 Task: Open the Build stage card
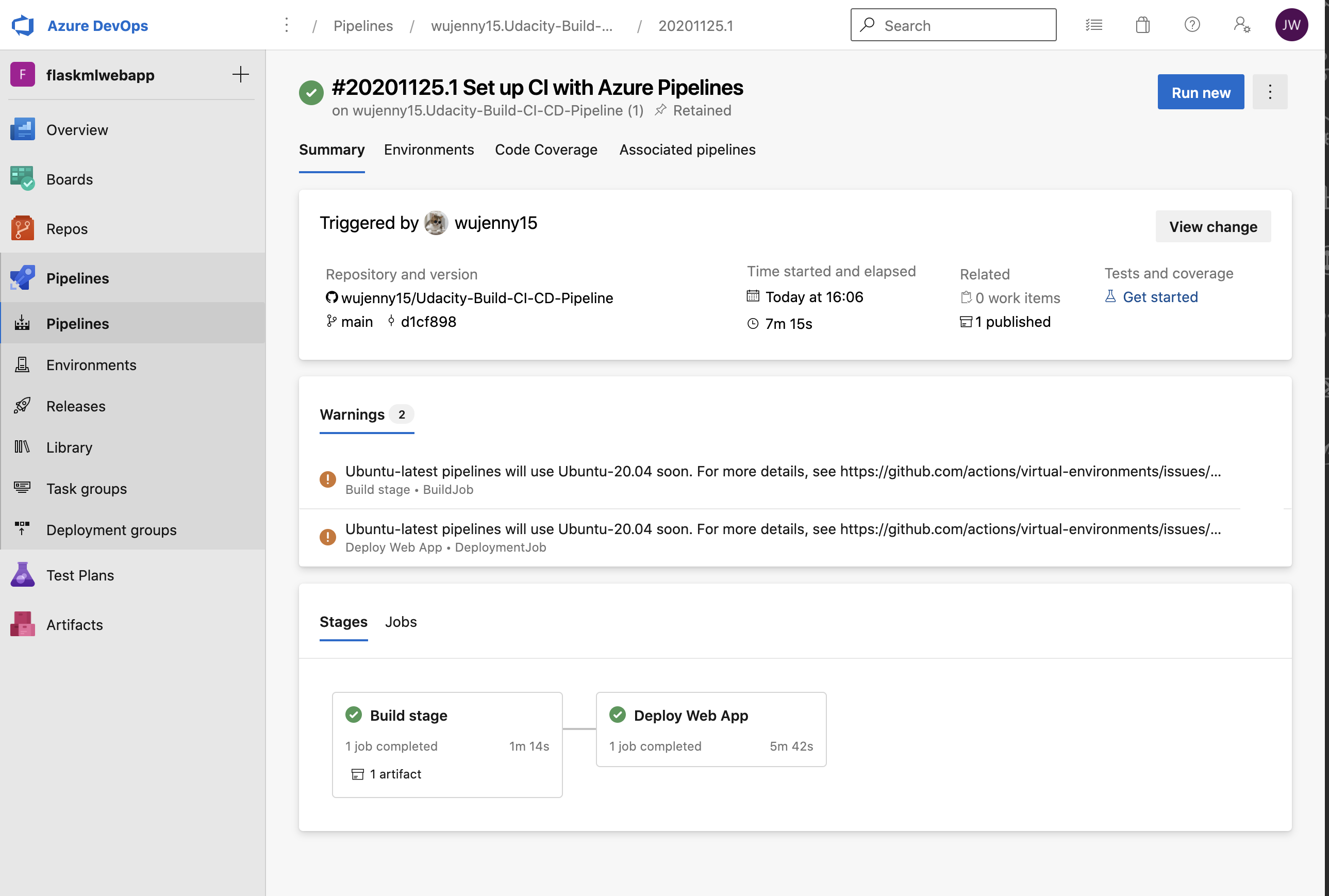point(447,745)
